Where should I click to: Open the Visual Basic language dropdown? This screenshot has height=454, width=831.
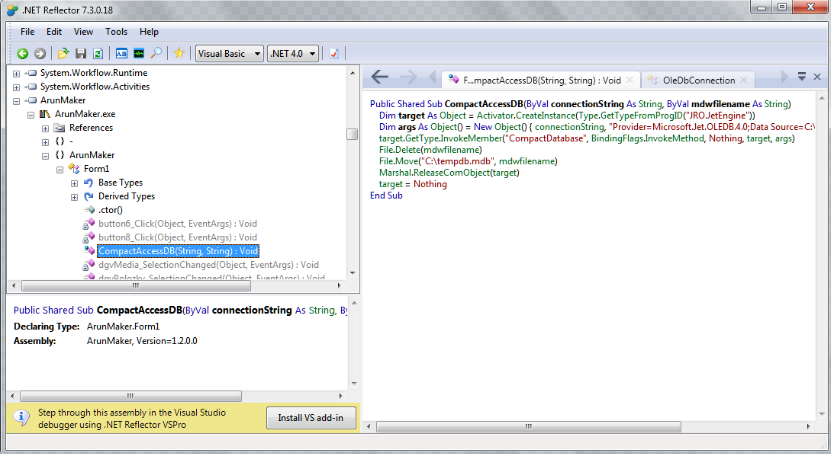(229, 54)
